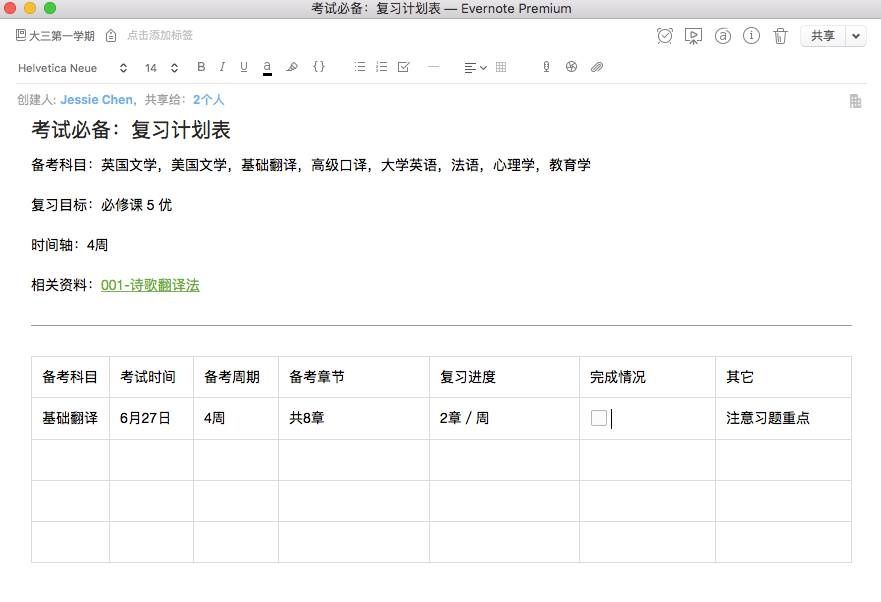This screenshot has height=602, width=881.
Task: Set a reminder with the alarm clock icon
Action: 665,36
